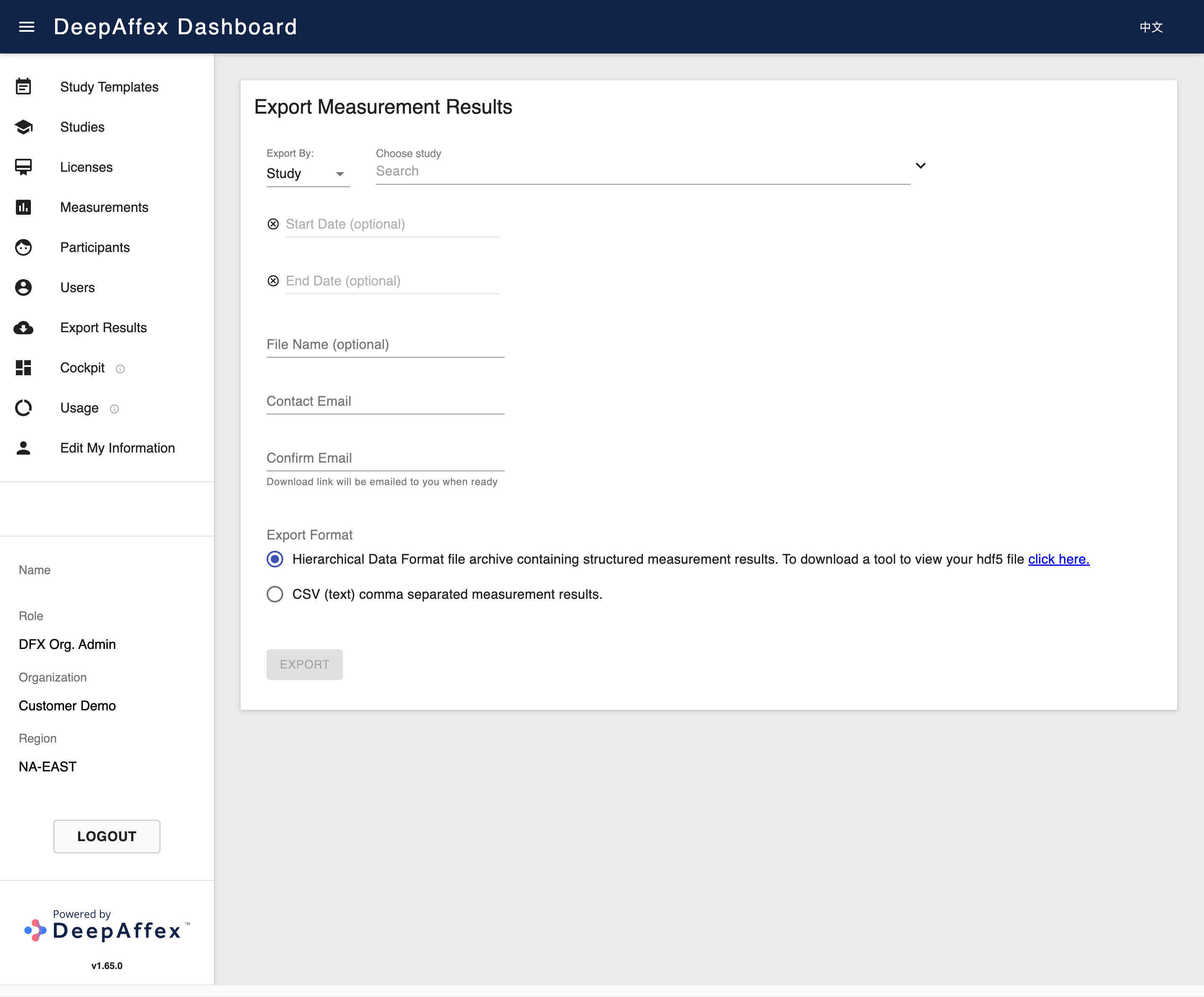Click the Measurements bar chart icon
The width and height of the screenshot is (1204, 997).
23,207
